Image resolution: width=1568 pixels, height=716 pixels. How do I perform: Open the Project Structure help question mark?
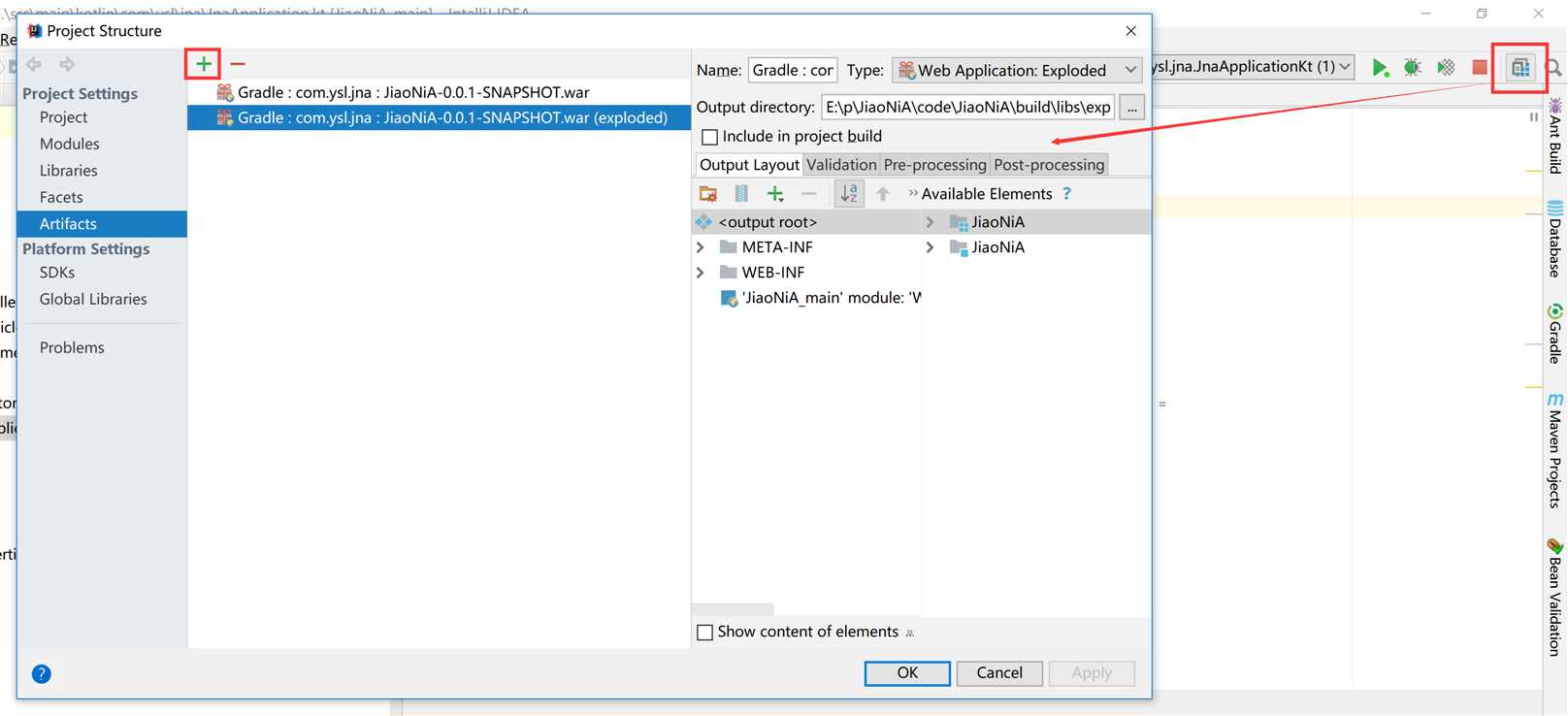[x=41, y=673]
